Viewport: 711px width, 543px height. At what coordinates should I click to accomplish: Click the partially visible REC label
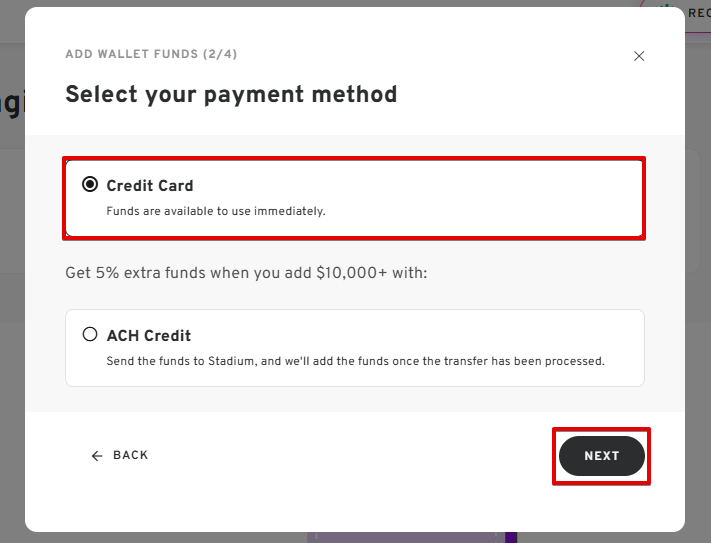[697, 11]
